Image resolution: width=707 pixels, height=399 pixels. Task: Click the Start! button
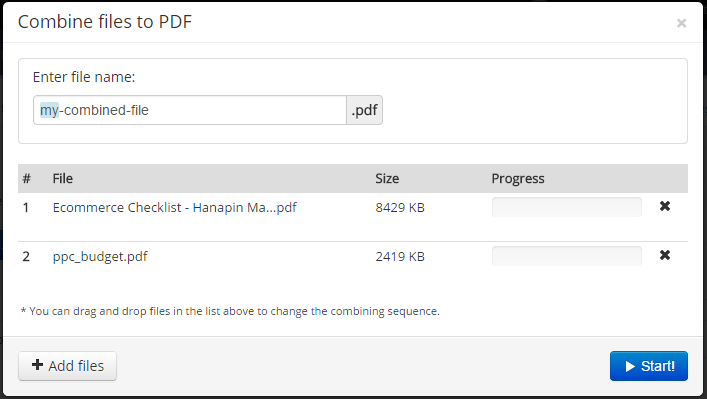(x=649, y=366)
